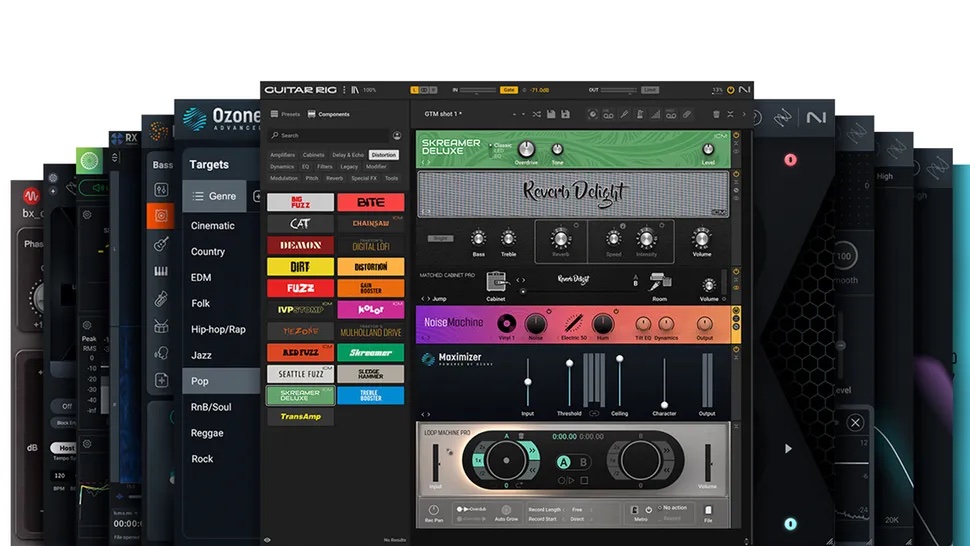Step to next Record Start value
This screenshot has height=546, width=970.
[x=591, y=519]
